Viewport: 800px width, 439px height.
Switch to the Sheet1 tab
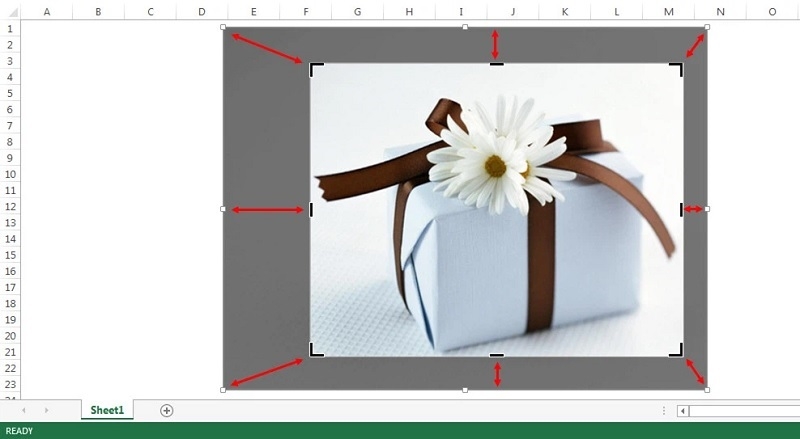click(107, 410)
